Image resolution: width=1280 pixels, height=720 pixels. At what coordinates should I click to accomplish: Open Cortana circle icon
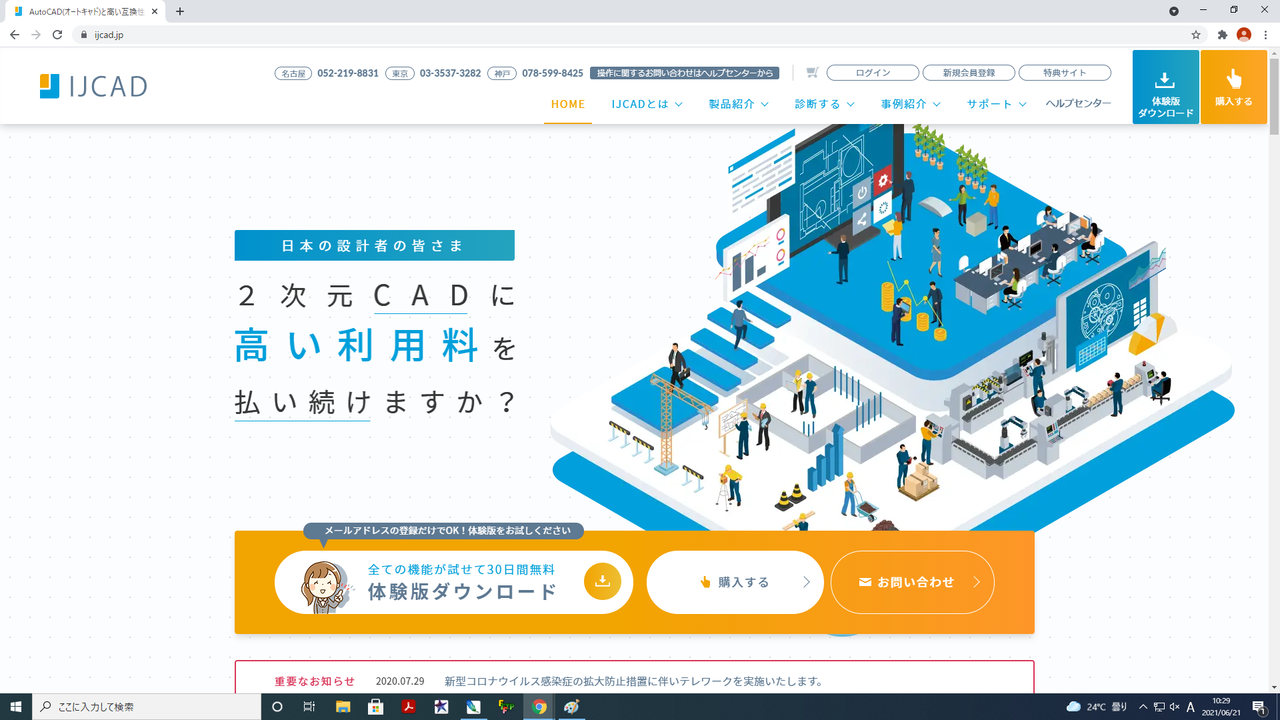point(277,706)
